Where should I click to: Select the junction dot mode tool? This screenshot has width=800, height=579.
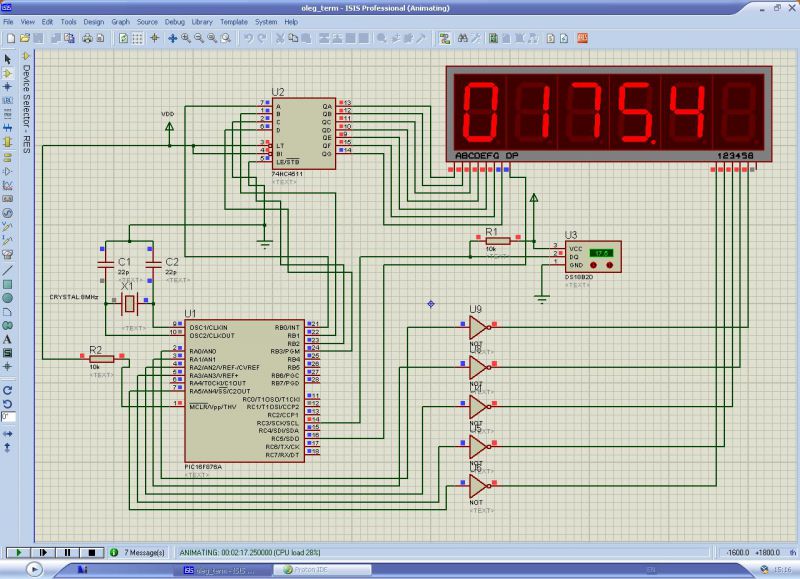click(x=8, y=87)
